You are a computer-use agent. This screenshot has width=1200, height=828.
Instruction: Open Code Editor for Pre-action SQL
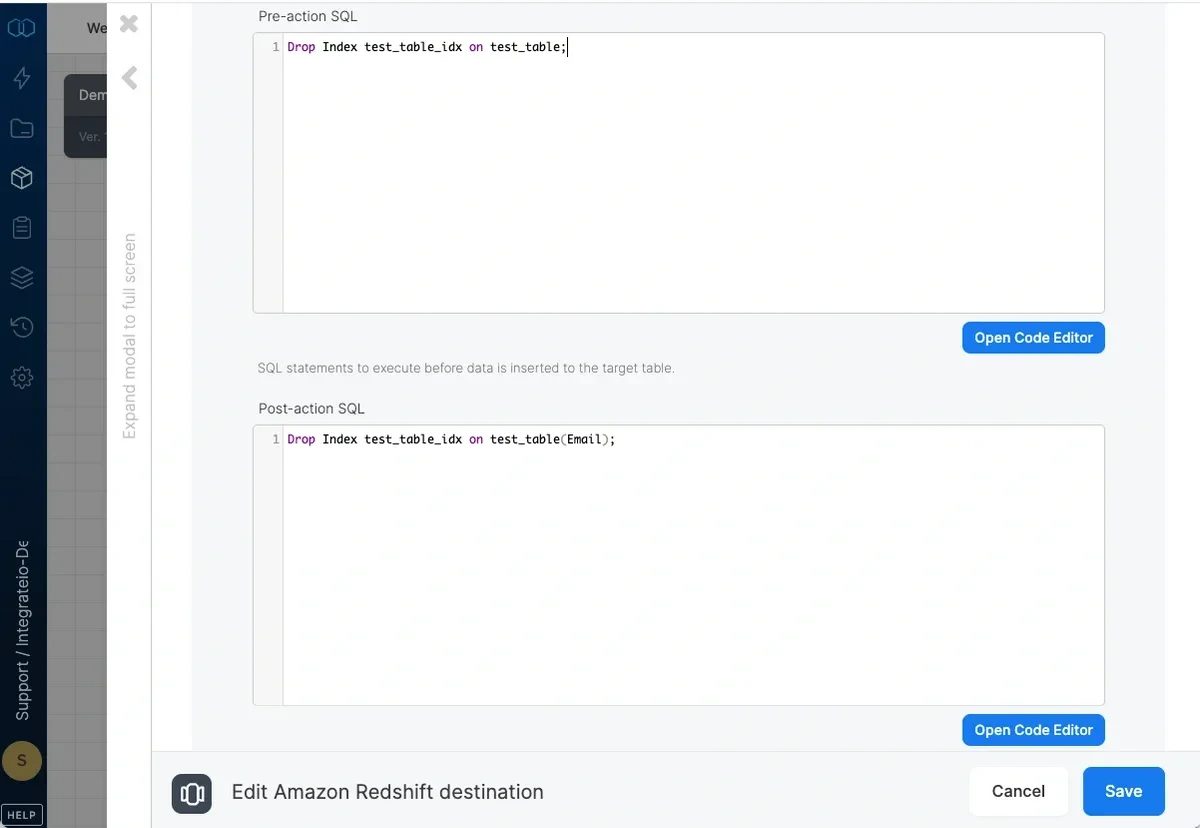pos(1033,337)
